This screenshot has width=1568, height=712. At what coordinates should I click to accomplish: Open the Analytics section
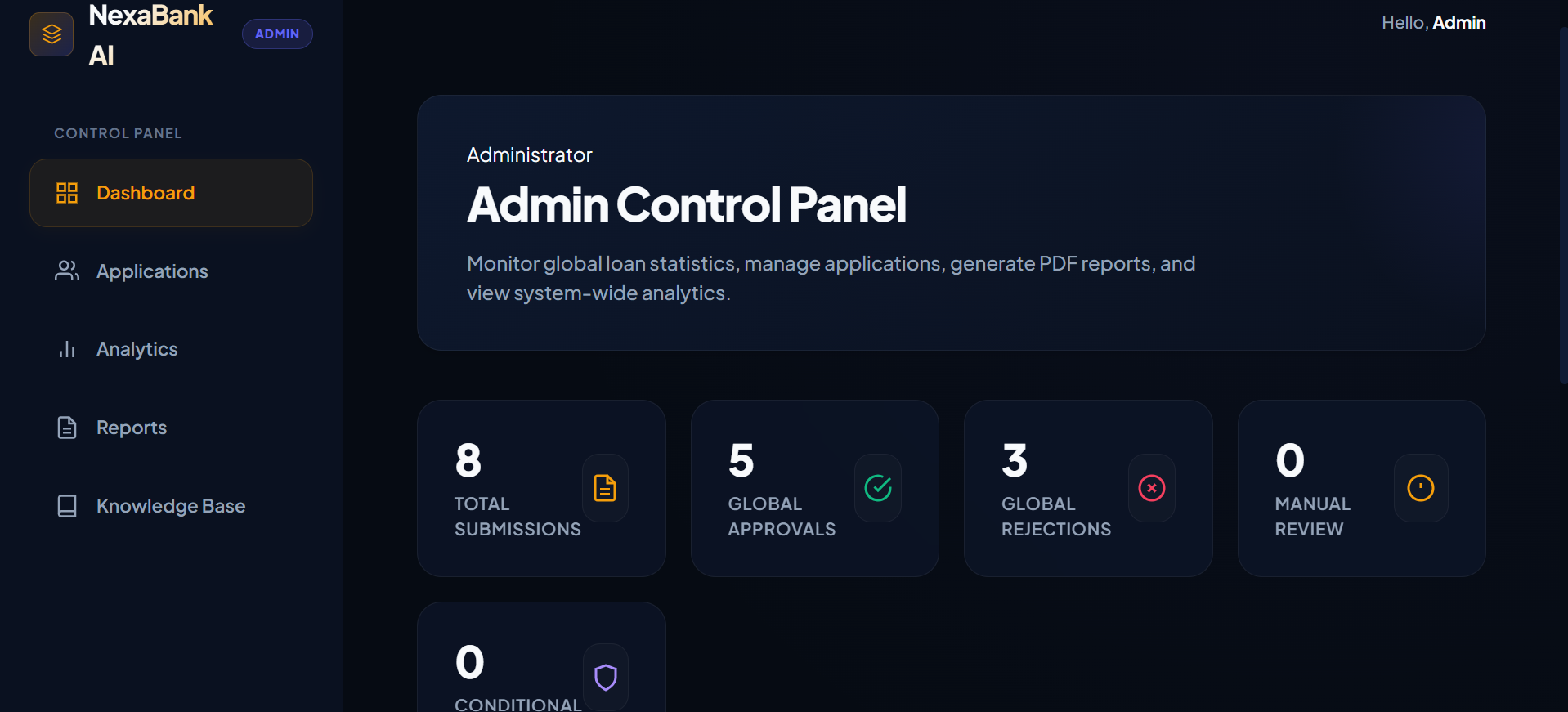[x=171, y=349]
